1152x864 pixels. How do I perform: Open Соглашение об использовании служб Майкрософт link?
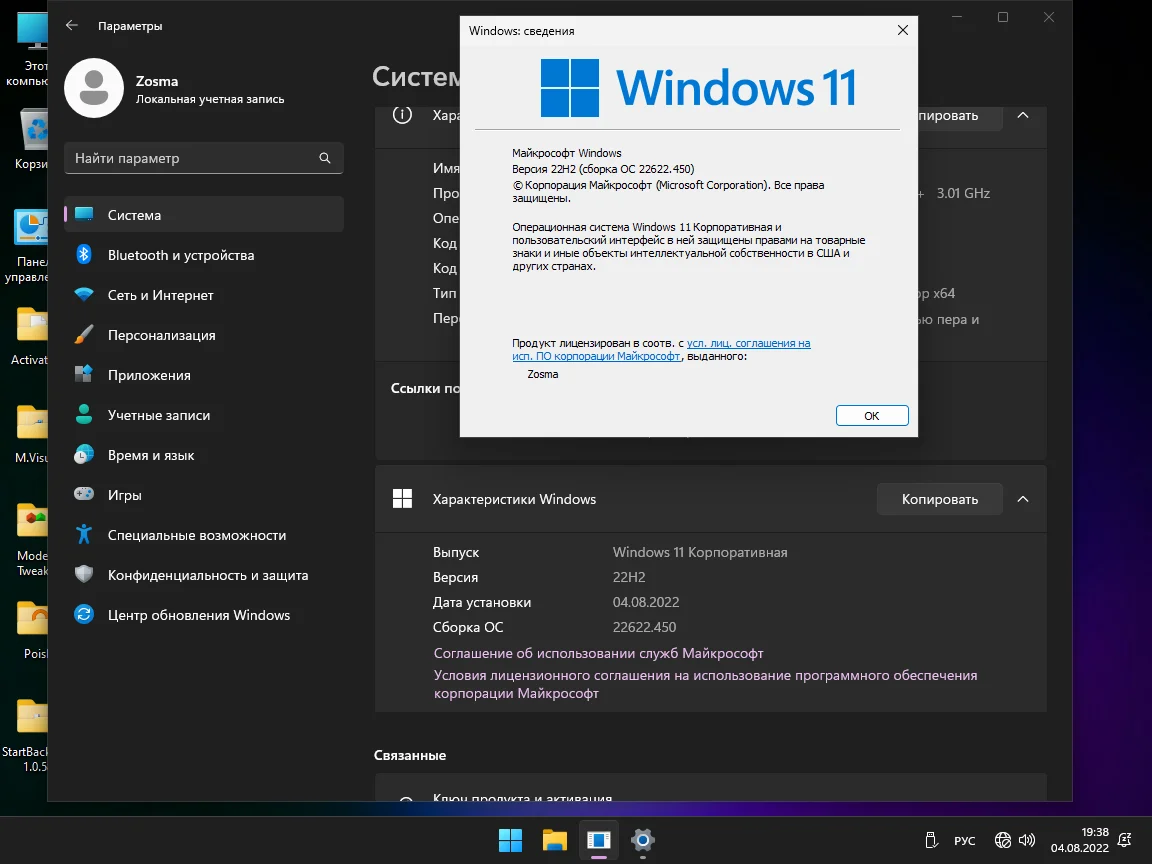598,653
